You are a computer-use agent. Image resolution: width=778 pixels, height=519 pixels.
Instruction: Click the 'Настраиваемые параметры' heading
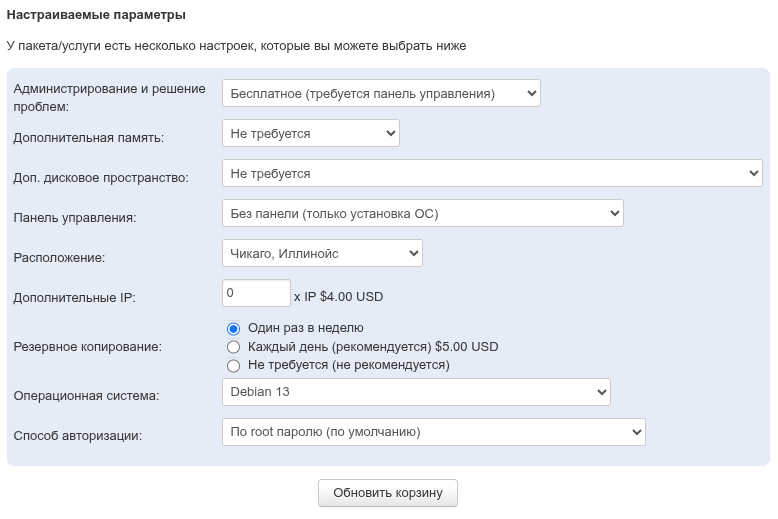coord(96,16)
